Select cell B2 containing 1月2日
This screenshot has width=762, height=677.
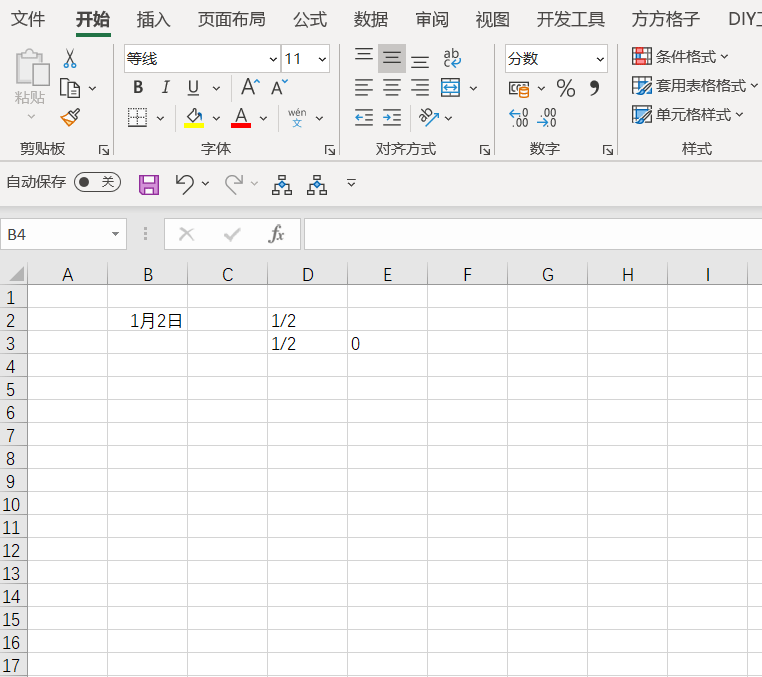click(148, 320)
